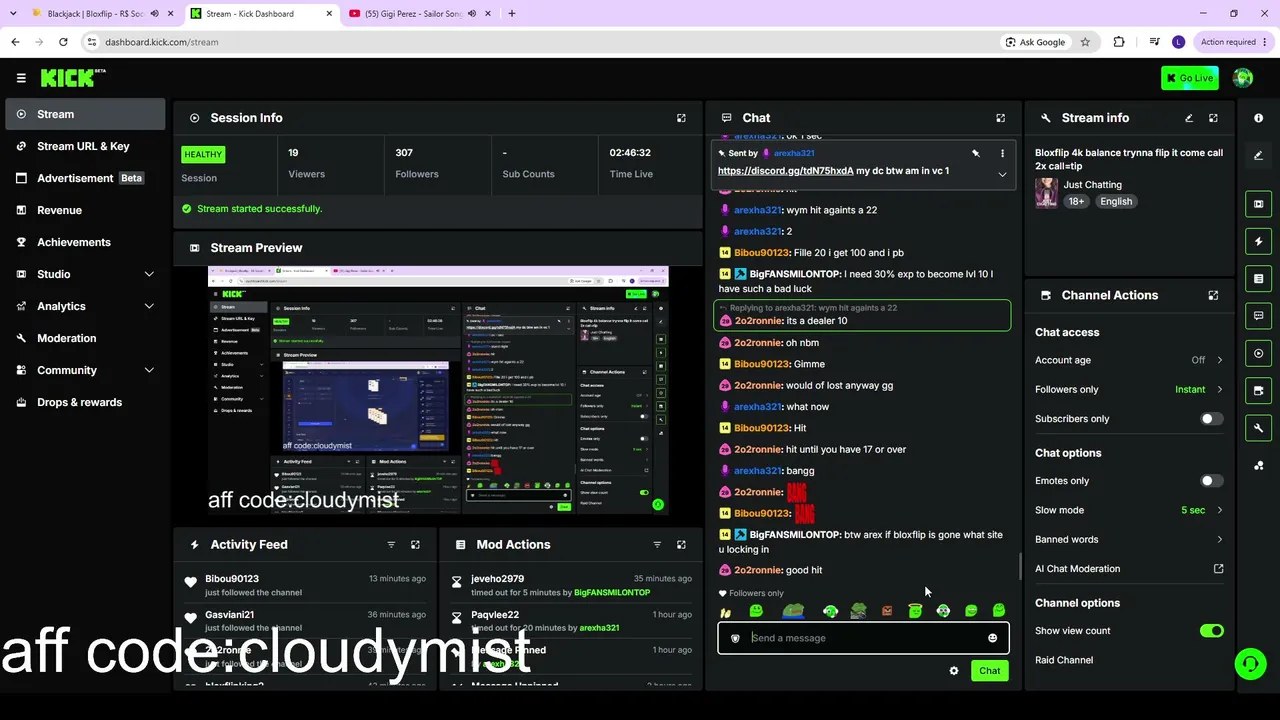The image size is (1280, 720).
Task: Toggle the stream preview widget in right rail
Action: coord(1259,204)
